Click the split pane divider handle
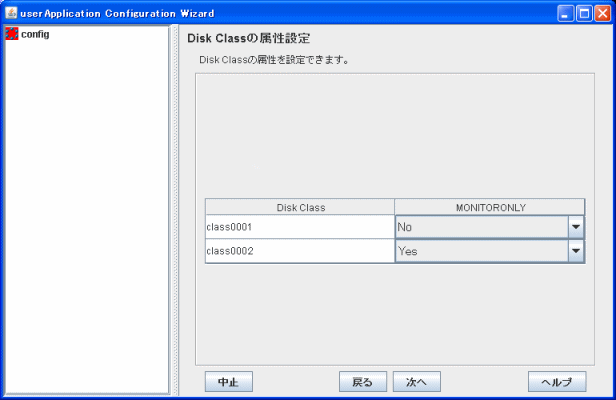Image resolution: width=616 pixels, height=400 pixels. pos(174,210)
